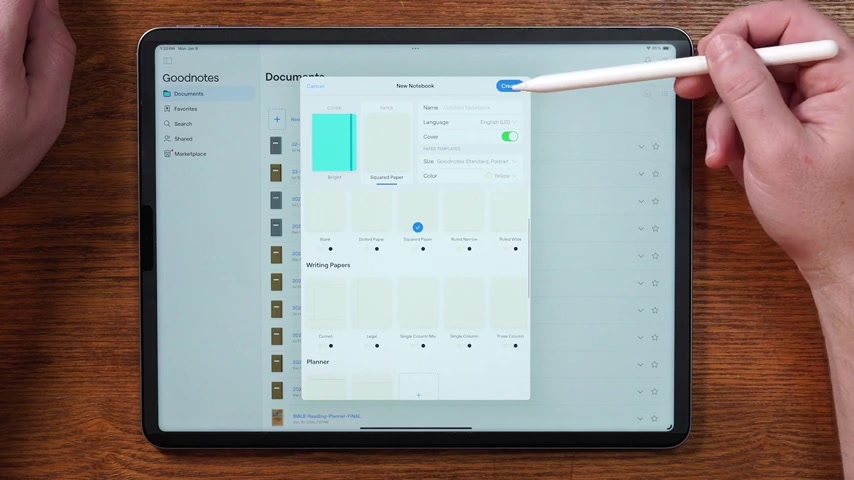
Task: Toggle the Cover switch off
Action: tap(509, 137)
